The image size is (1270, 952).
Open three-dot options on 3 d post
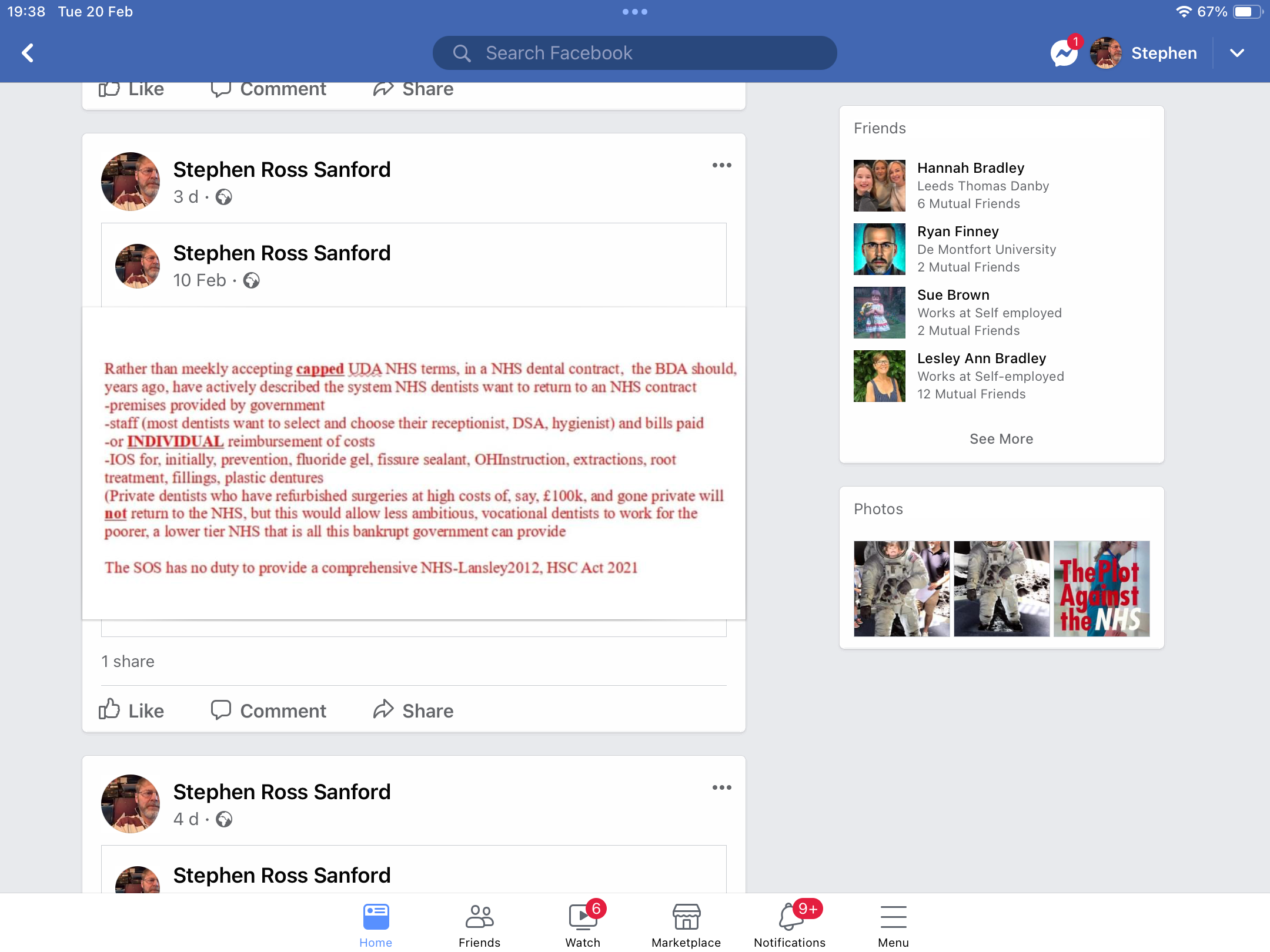coord(722,165)
